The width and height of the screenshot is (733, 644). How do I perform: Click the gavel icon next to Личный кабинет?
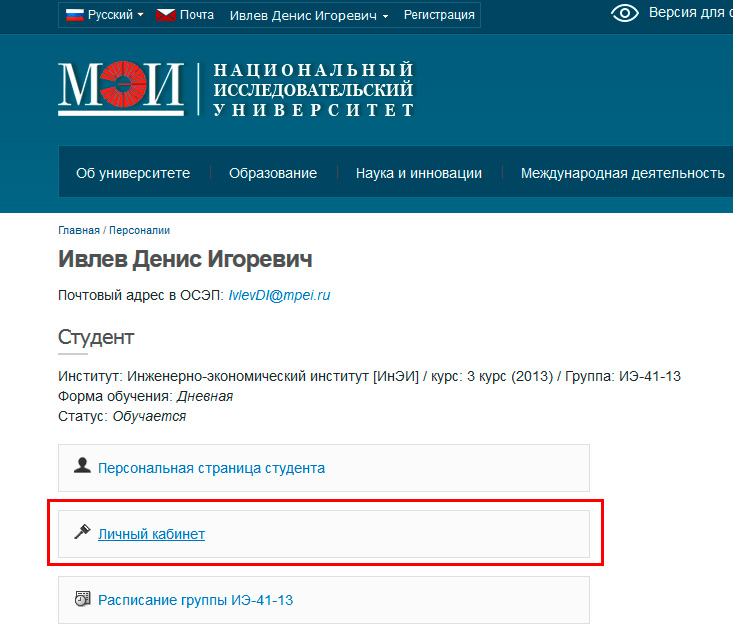82,532
